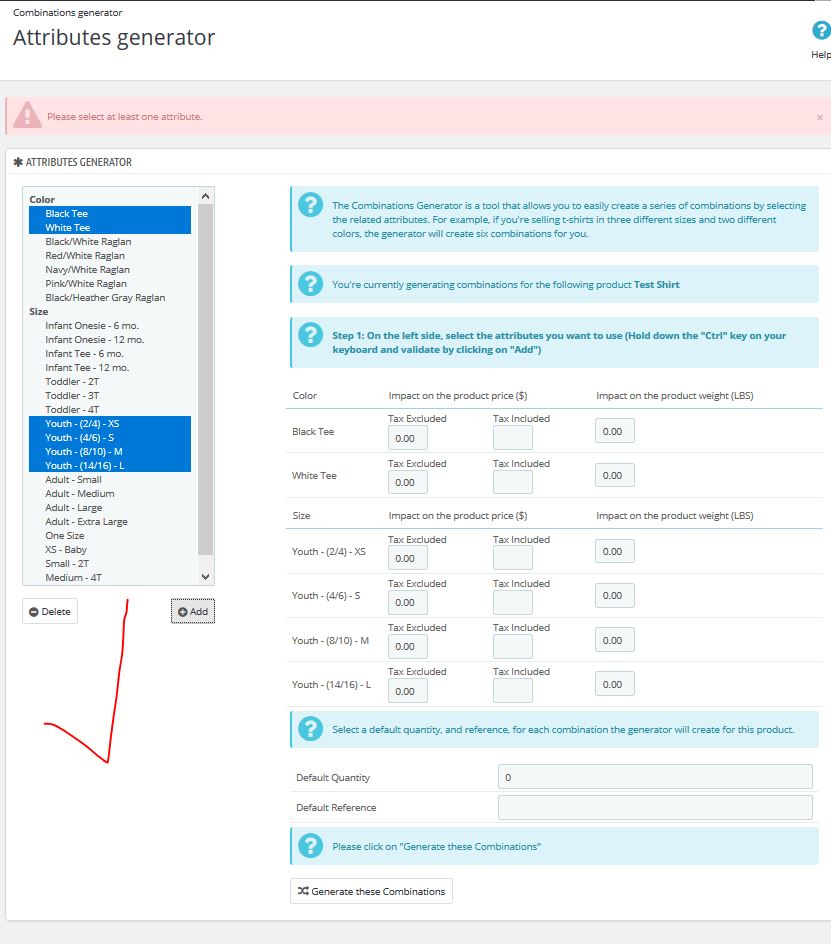Click the Default Reference input field

tap(655, 807)
